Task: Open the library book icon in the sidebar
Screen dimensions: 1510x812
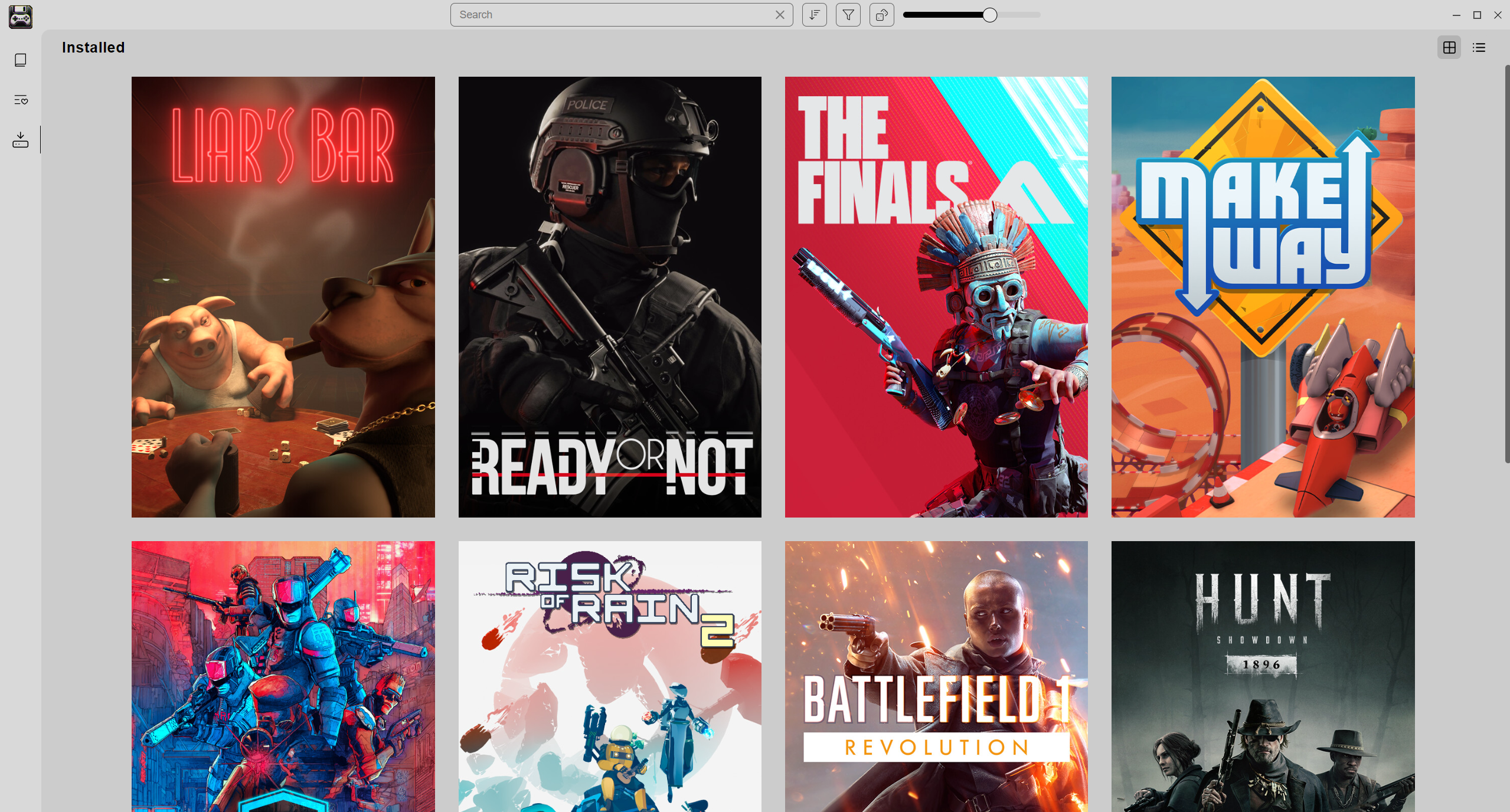Action: 20,60
